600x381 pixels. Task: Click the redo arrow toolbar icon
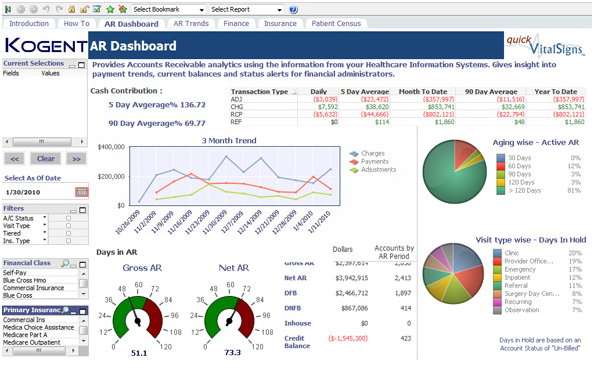tap(59, 9)
